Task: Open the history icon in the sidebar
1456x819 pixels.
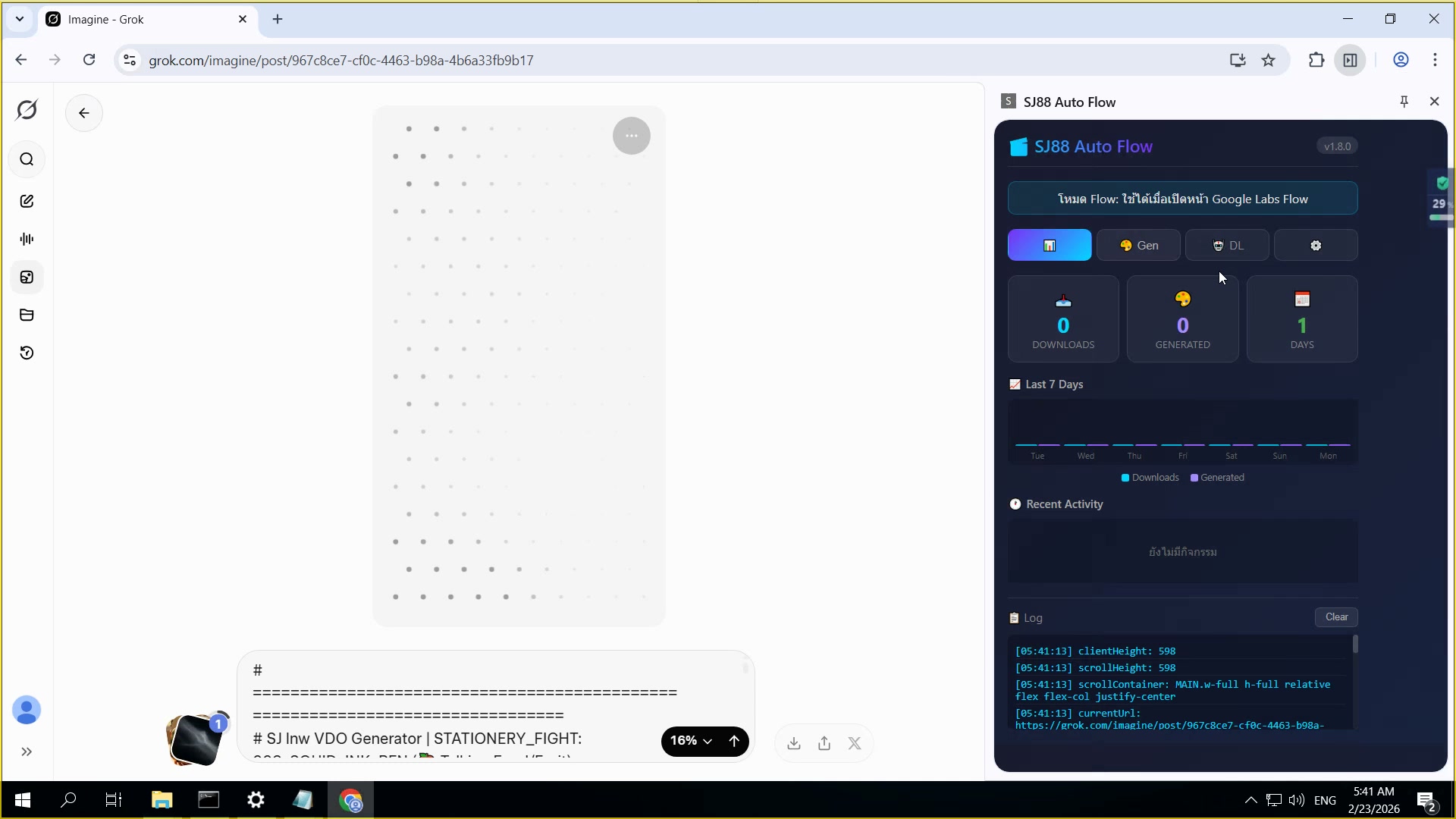Action: 27,353
